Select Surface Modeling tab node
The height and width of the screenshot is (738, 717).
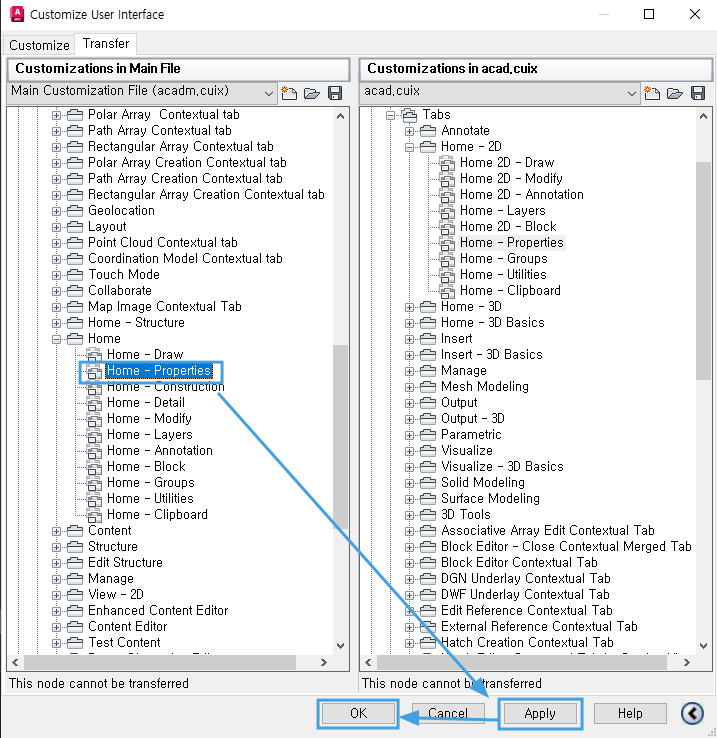[490, 498]
